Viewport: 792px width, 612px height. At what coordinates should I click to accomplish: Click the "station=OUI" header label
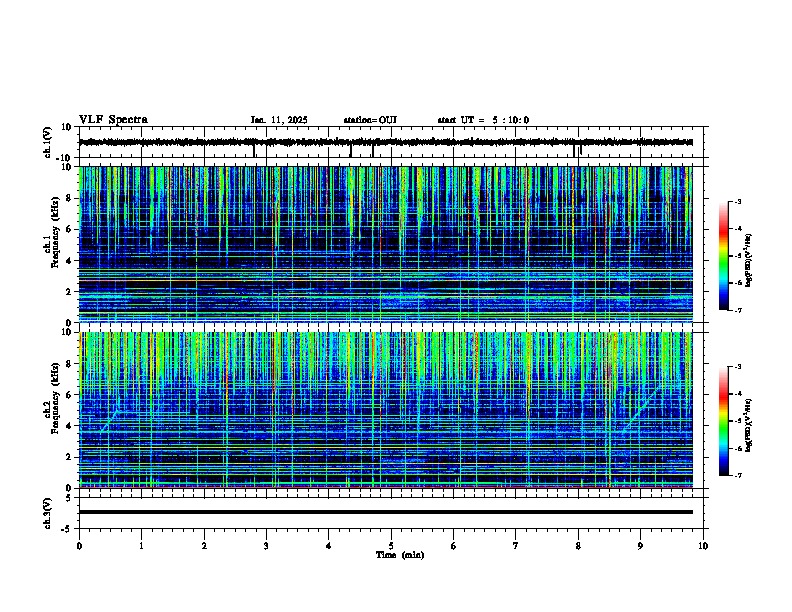pyautogui.click(x=370, y=120)
